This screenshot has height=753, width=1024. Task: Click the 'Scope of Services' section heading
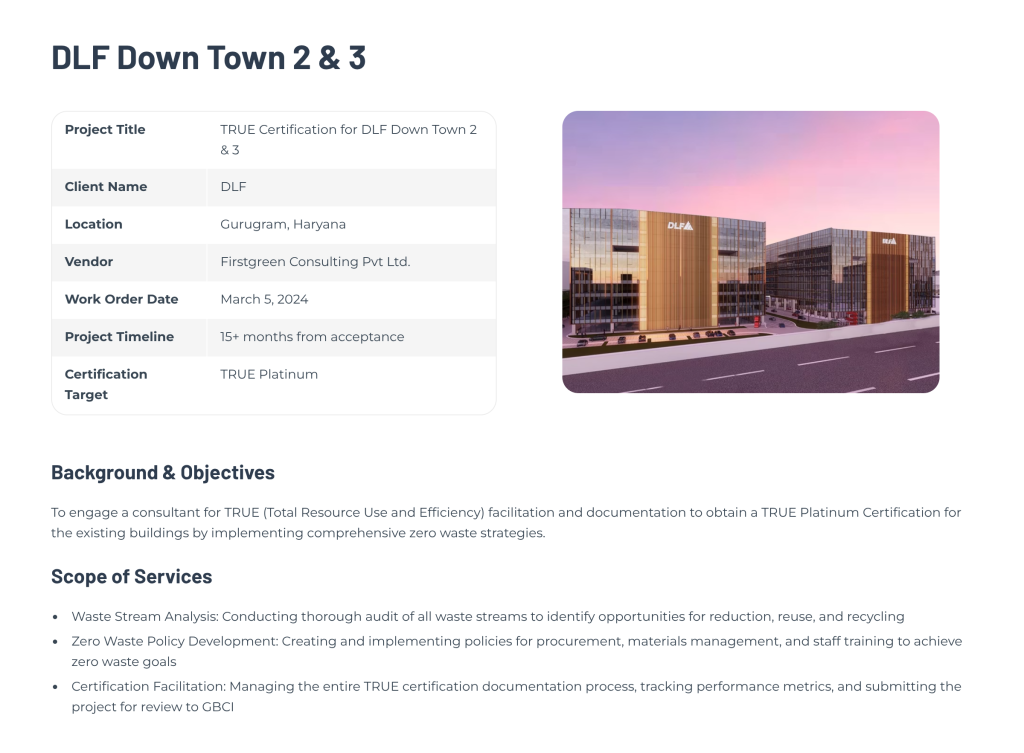pyautogui.click(x=132, y=577)
